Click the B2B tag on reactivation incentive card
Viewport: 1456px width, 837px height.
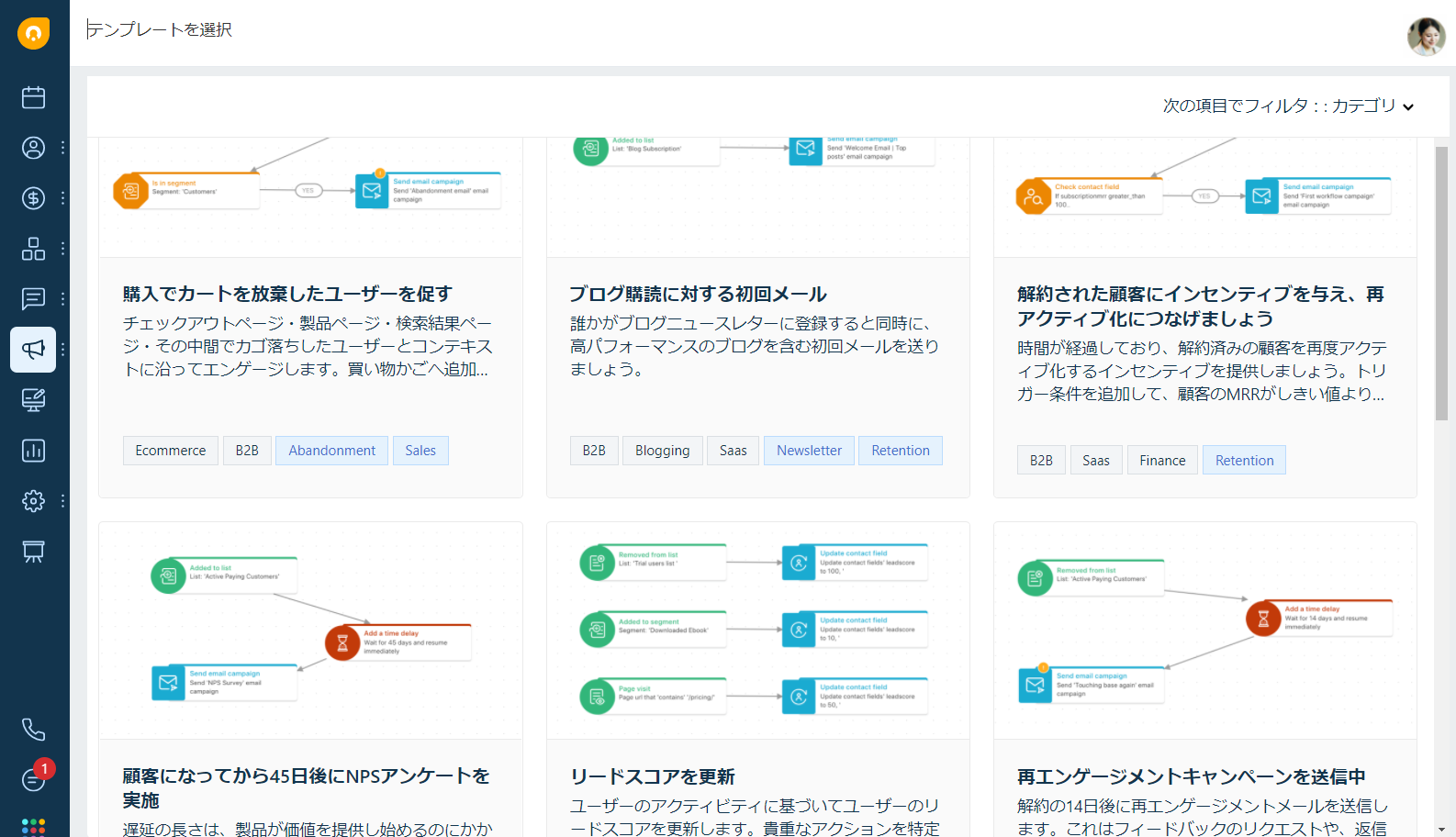pos(1041,461)
